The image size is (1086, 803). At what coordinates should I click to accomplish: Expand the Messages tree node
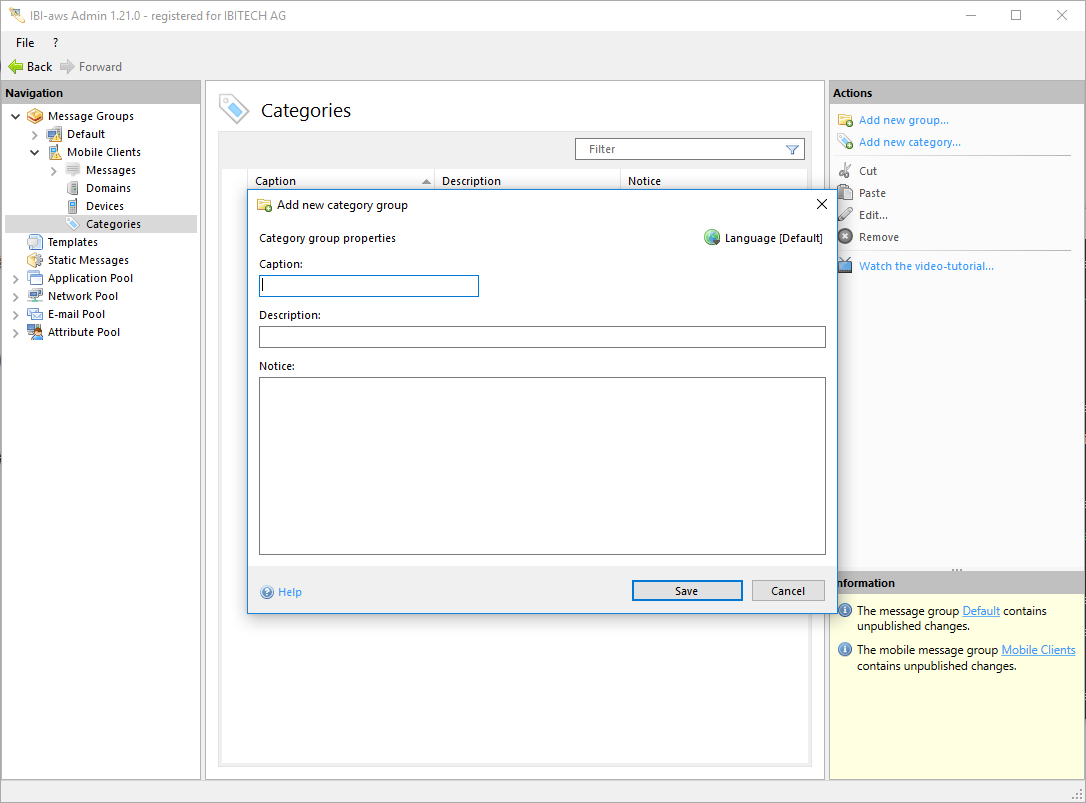point(53,171)
